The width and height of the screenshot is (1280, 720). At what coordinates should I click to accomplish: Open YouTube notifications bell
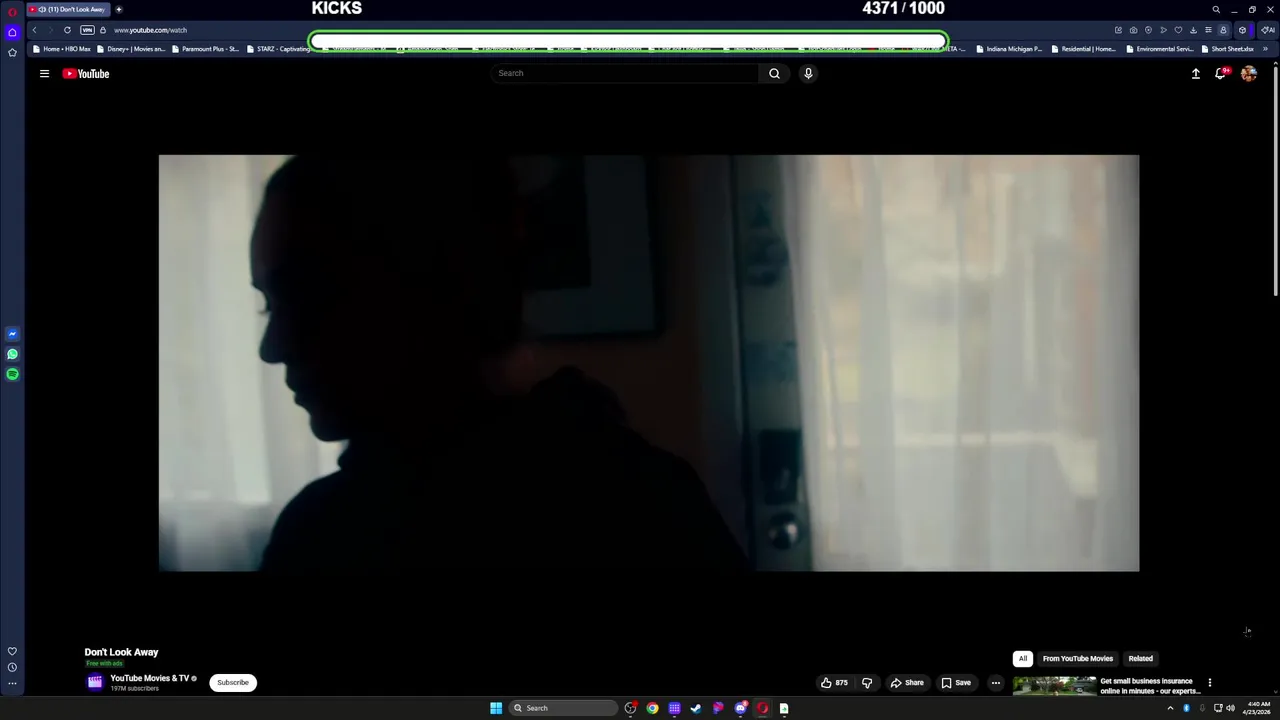pyautogui.click(x=1221, y=73)
